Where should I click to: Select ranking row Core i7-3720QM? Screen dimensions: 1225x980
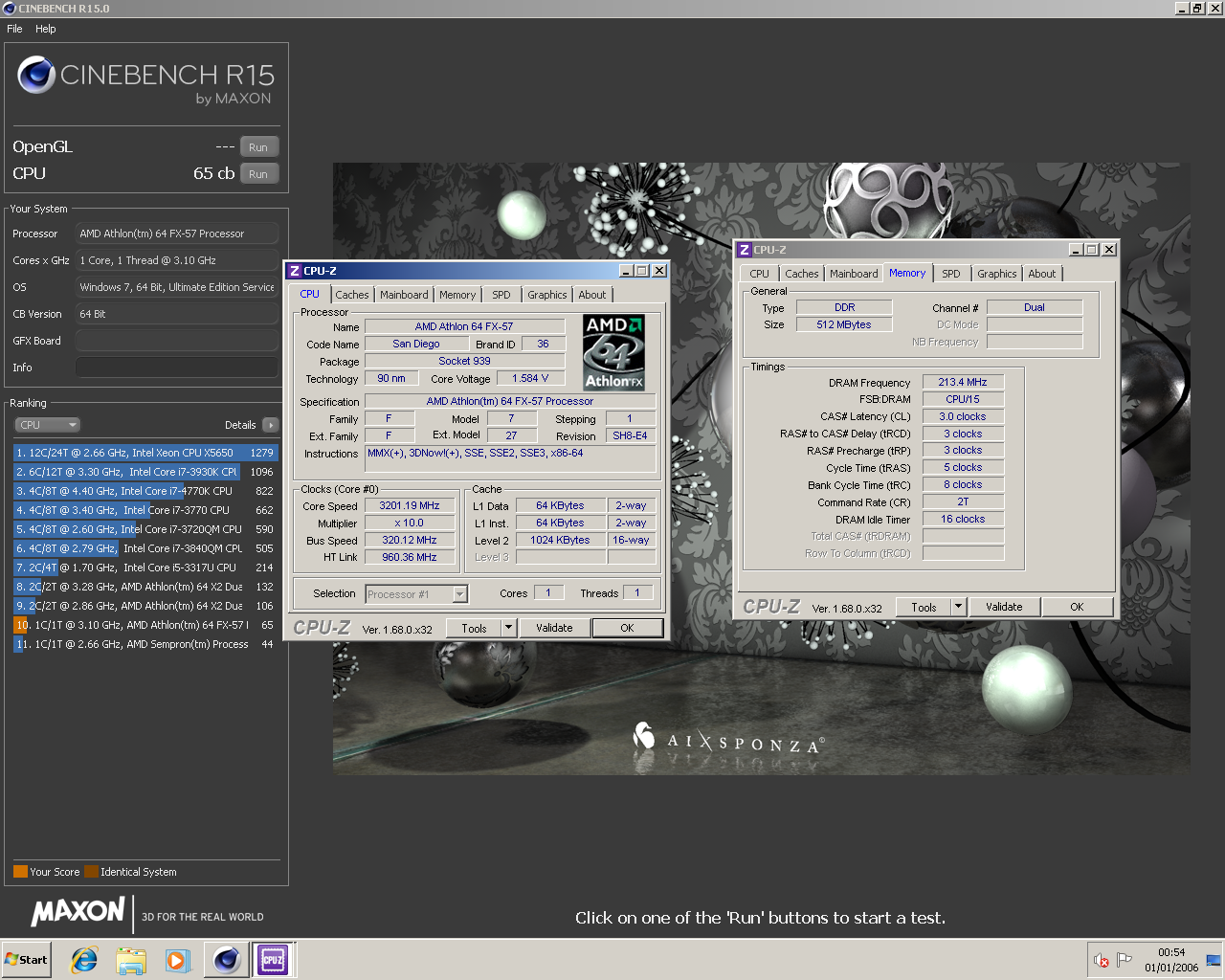[145, 529]
